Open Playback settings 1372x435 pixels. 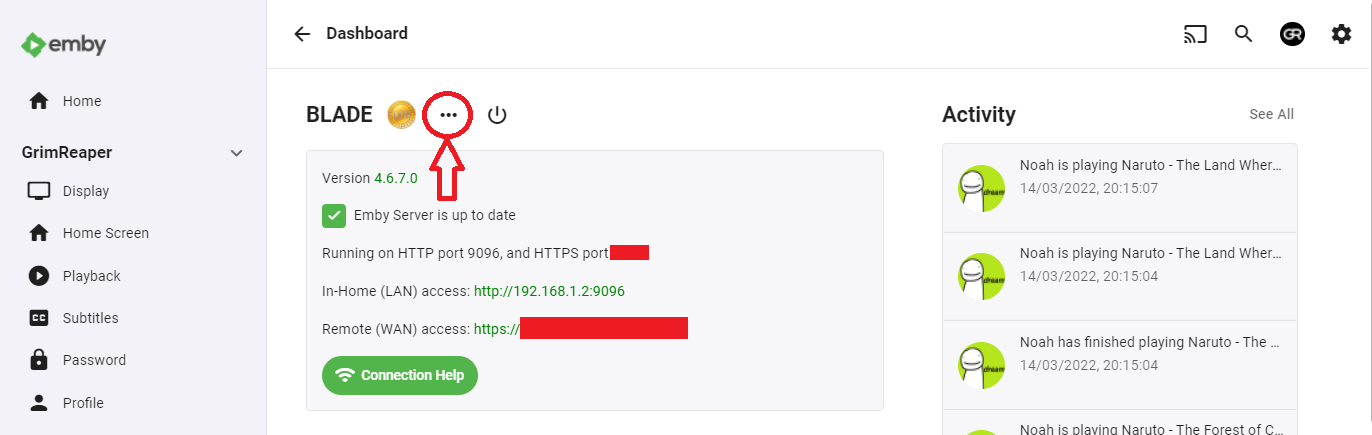pyautogui.click(x=91, y=276)
